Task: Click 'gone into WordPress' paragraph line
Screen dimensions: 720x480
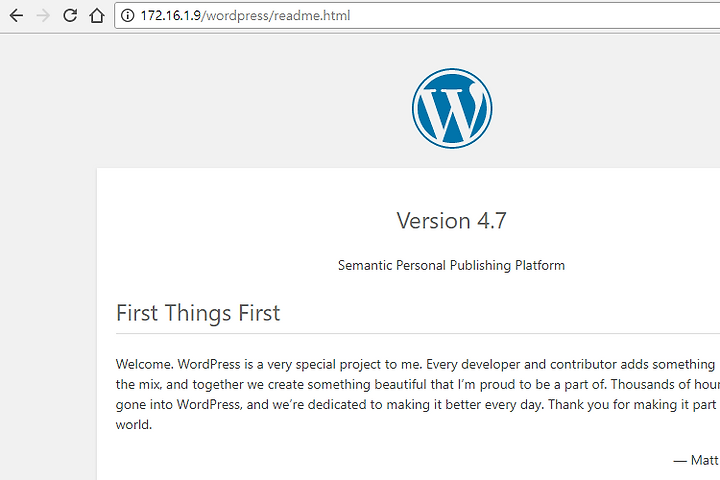Action: [178, 405]
